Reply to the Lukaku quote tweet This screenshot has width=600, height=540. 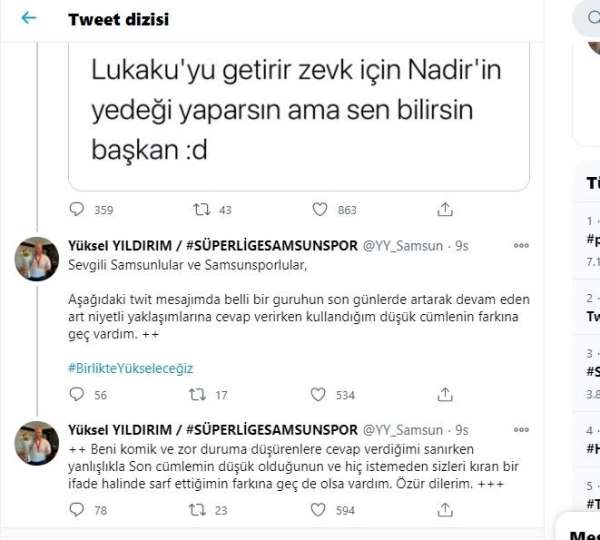[x=78, y=209]
